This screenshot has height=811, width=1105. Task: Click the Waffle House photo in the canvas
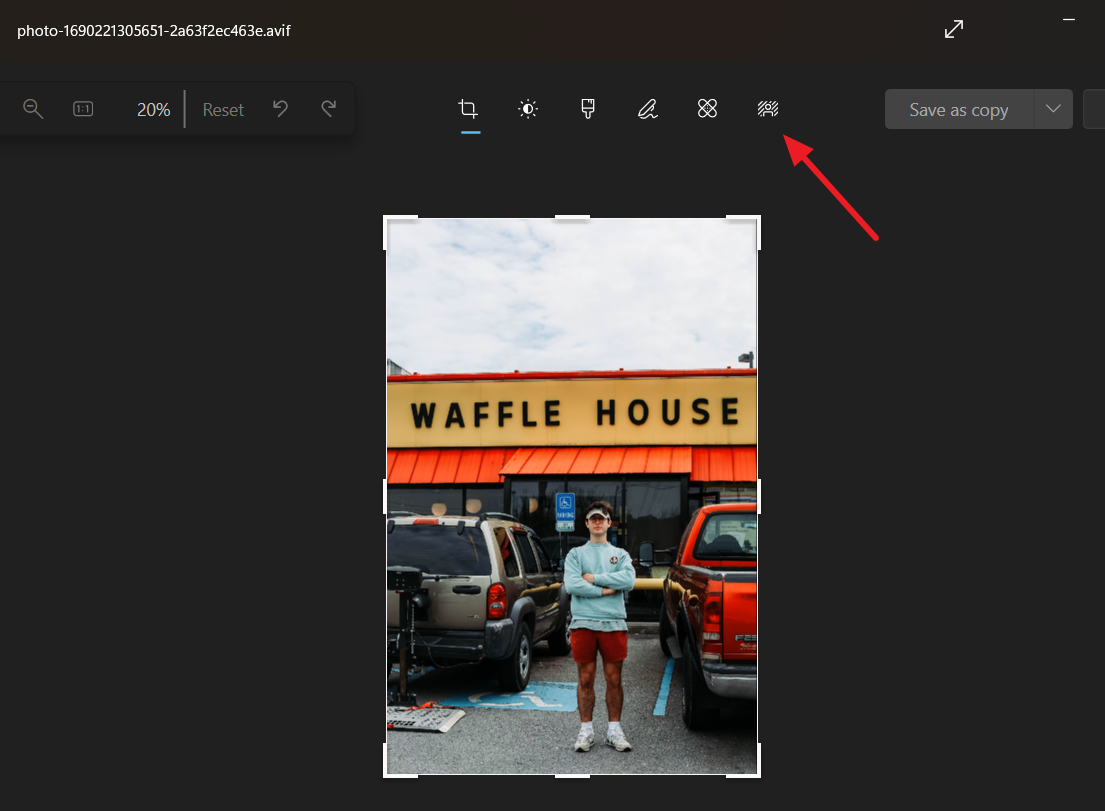point(572,496)
